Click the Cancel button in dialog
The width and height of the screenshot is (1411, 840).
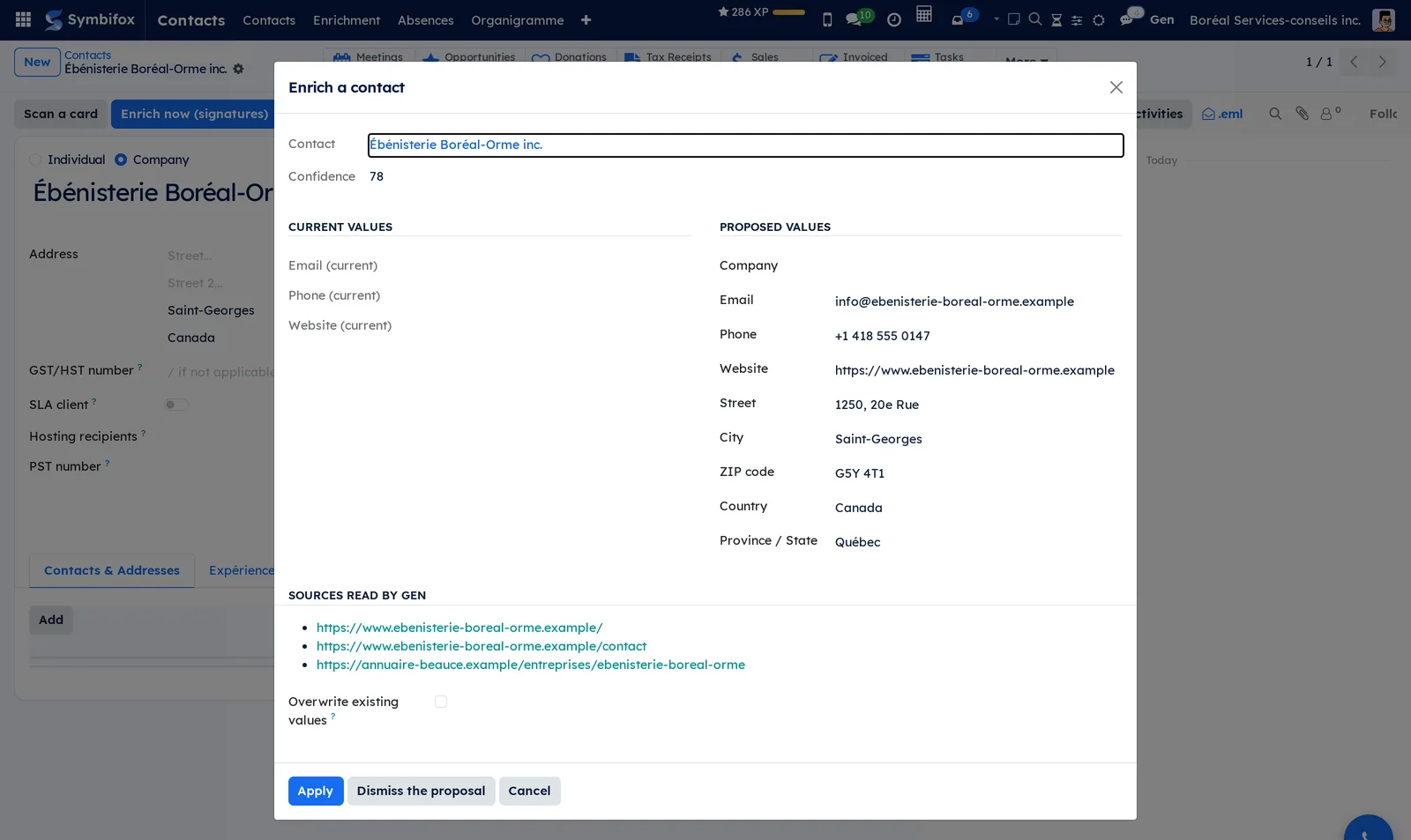coord(529,791)
